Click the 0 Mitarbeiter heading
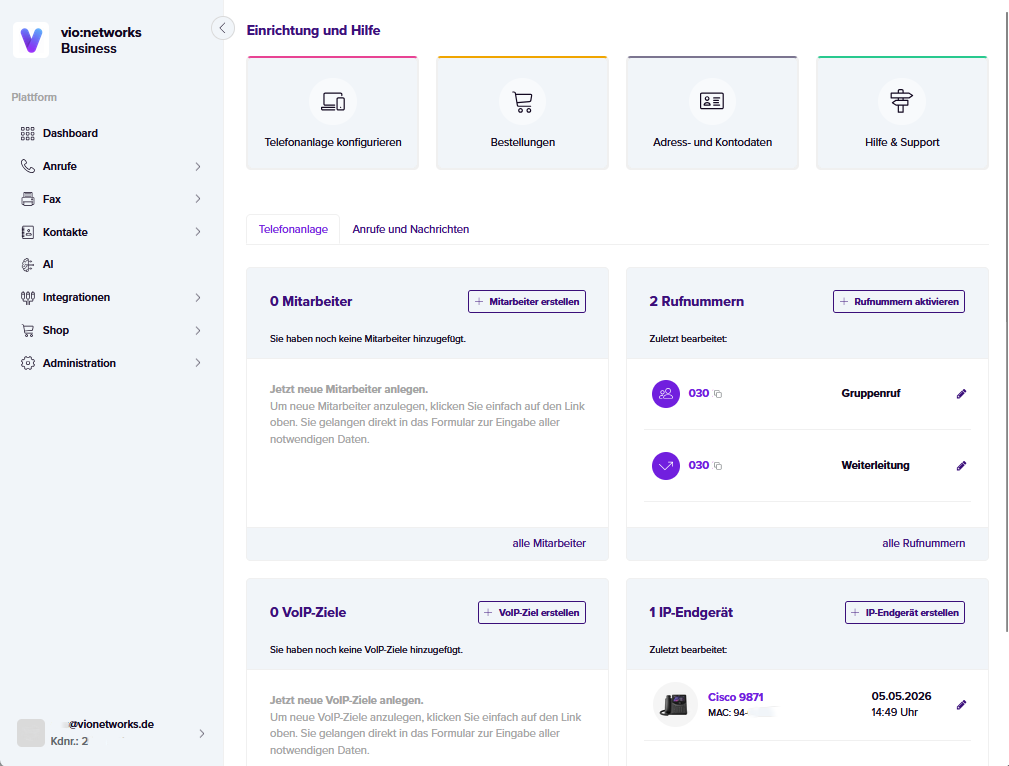1009x766 pixels. coord(311,301)
